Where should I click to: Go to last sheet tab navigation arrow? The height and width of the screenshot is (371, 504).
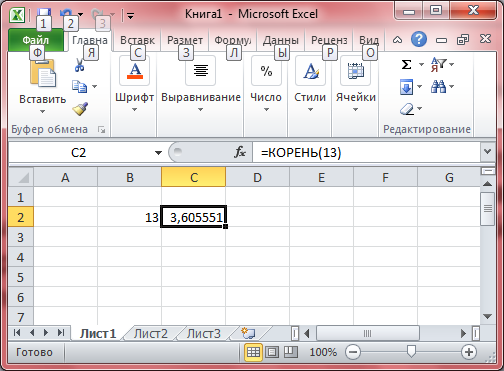pyautogui.click(x=61, y=332)
